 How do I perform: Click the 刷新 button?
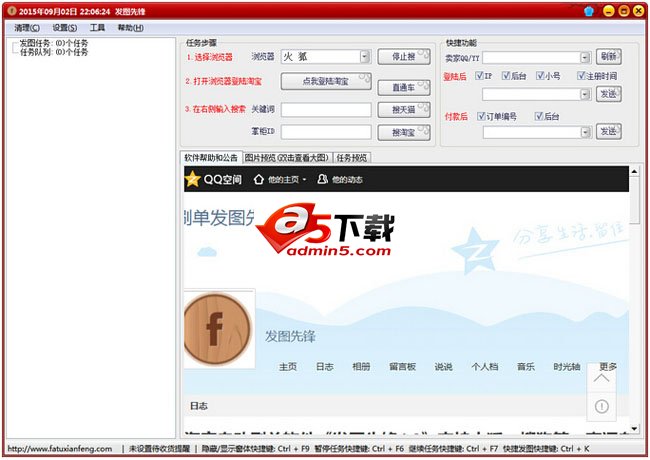pyautogui.click(x=609, y=56)
